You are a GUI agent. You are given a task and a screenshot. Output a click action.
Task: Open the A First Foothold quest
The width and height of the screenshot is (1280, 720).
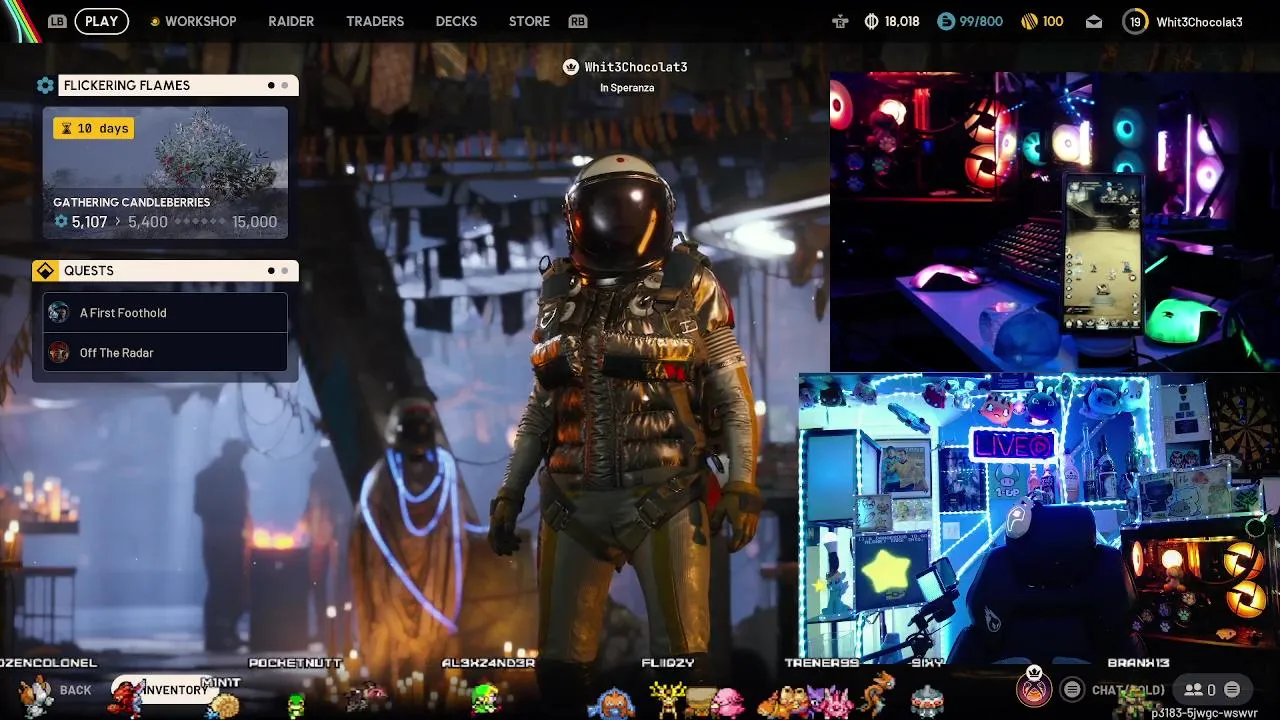tap(165, 312)
